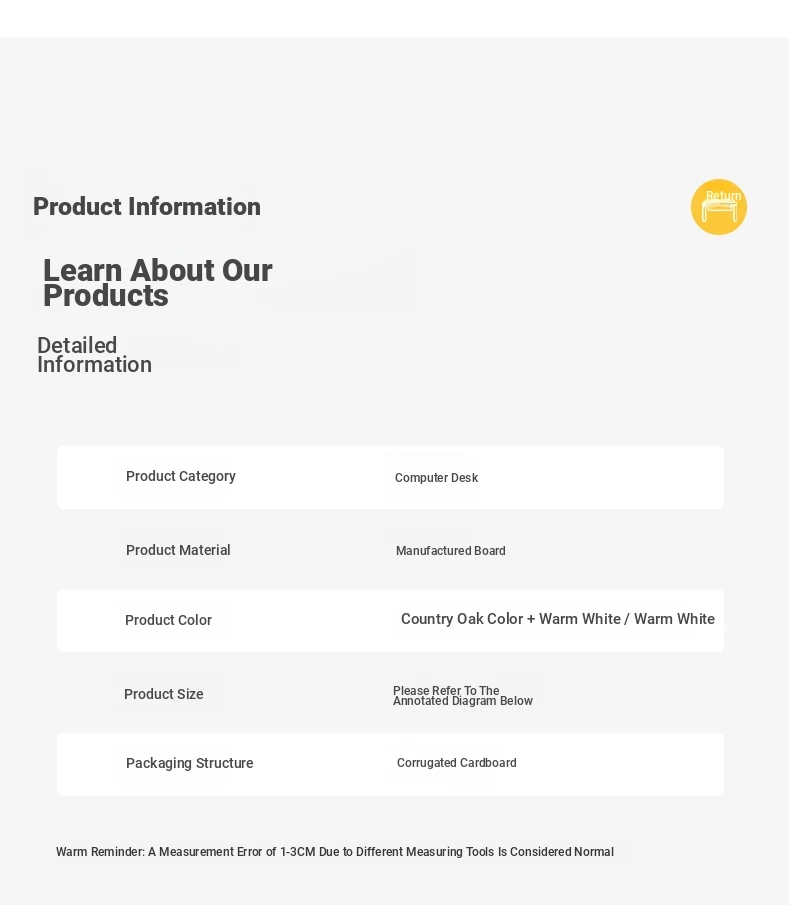Select the Packaging Structure label

pyautogui.click(x=189, y=763)
